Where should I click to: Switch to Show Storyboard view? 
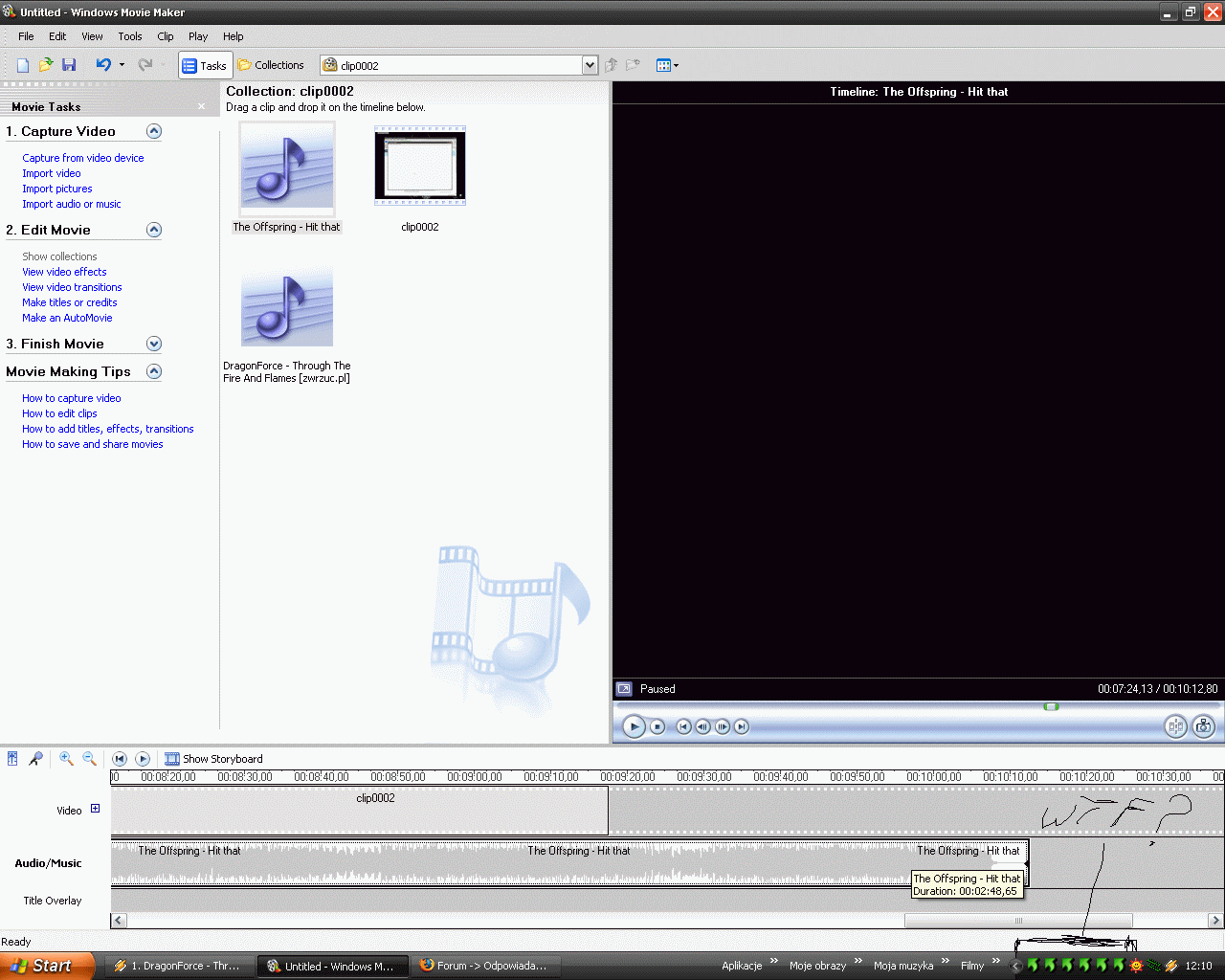[213, 759]
